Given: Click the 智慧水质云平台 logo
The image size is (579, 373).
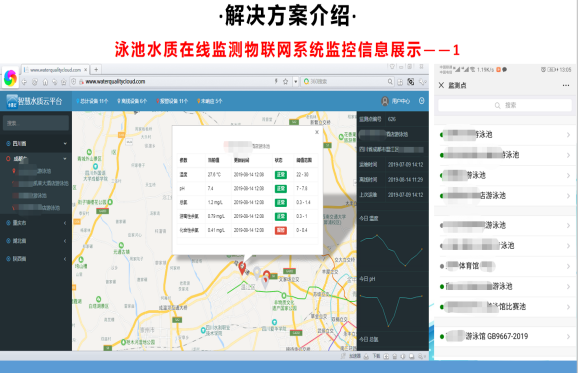Looking at the screenshot, I should (35, 101).
